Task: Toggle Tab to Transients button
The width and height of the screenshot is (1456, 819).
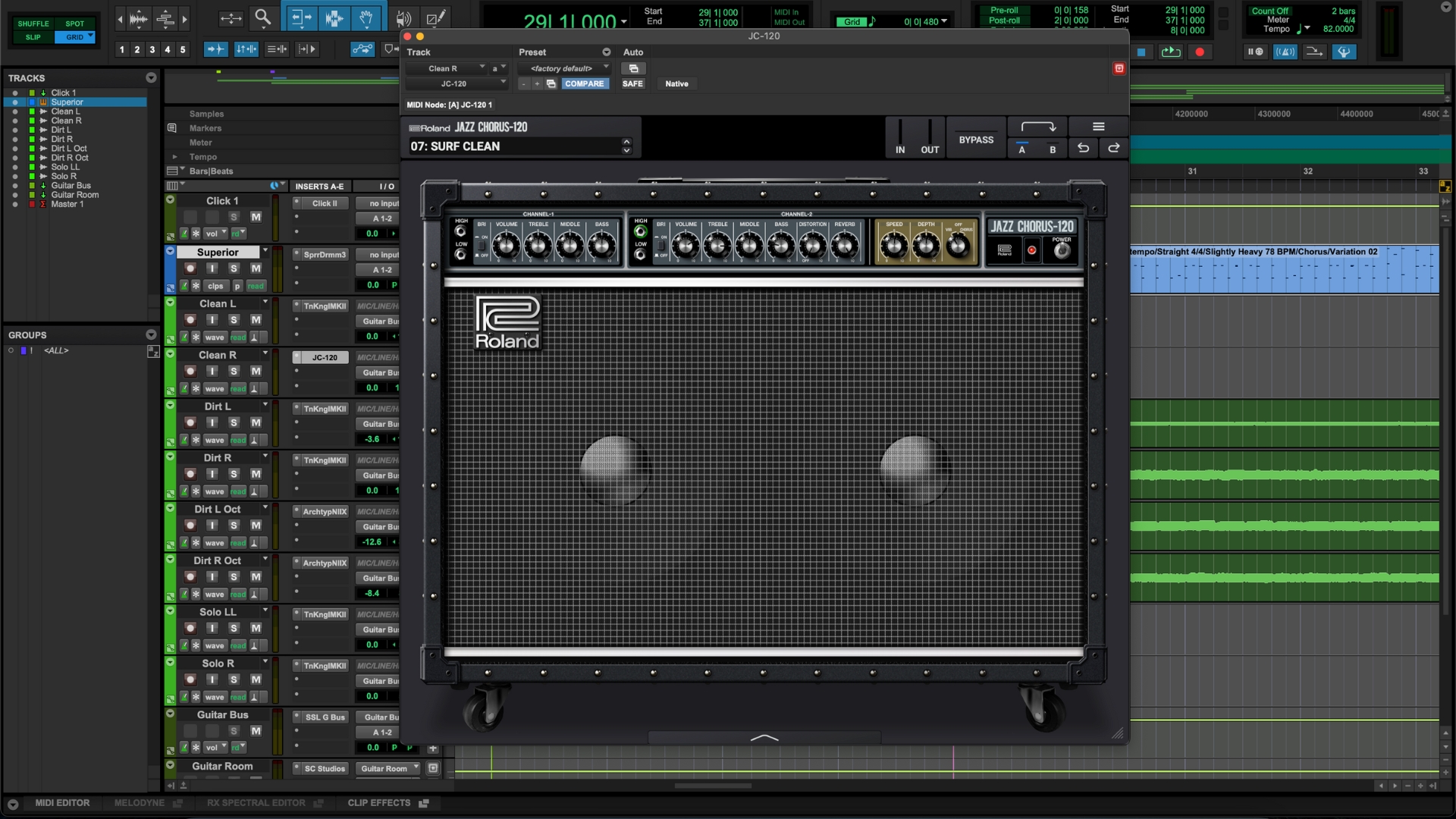Action: tap(215, 49)
